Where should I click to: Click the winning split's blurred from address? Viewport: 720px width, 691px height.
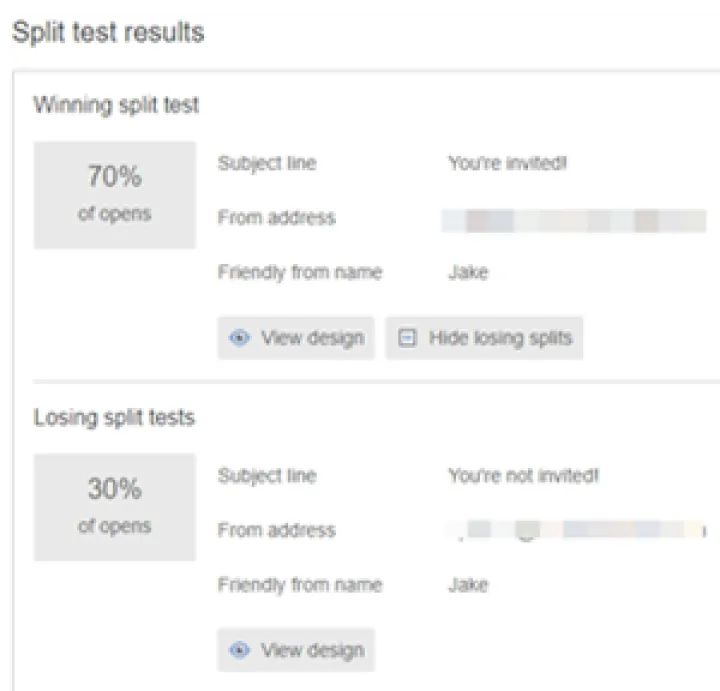tap(575, 220)
